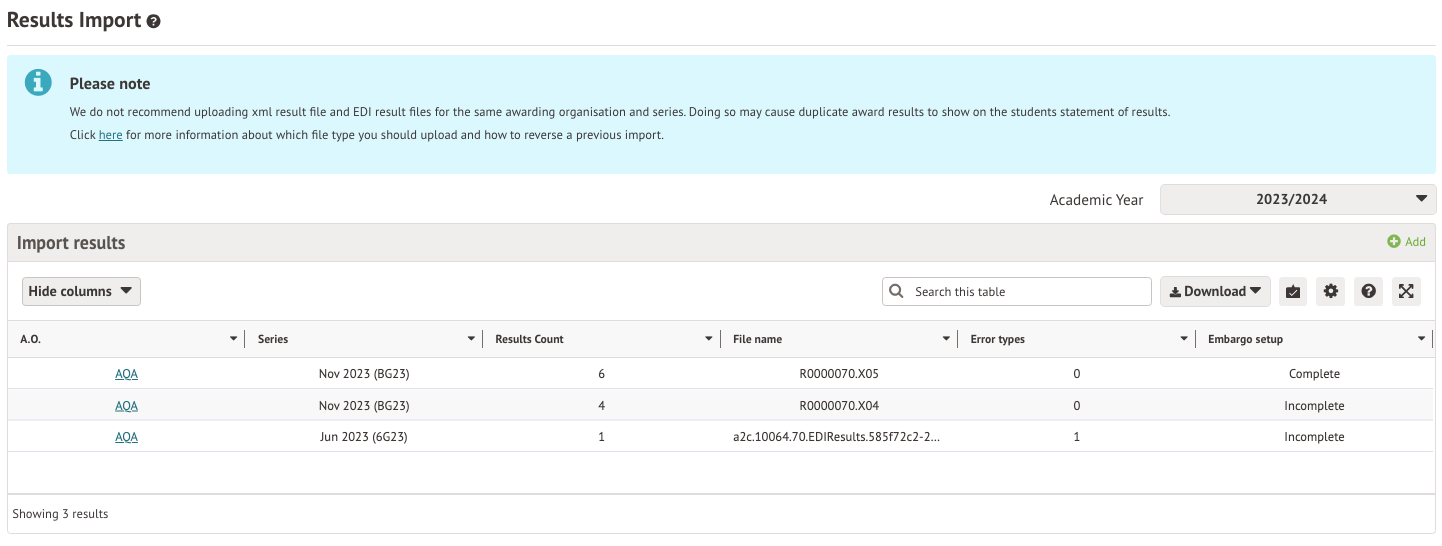Click the 'here' link in the notice

click(x=110, y=135)
